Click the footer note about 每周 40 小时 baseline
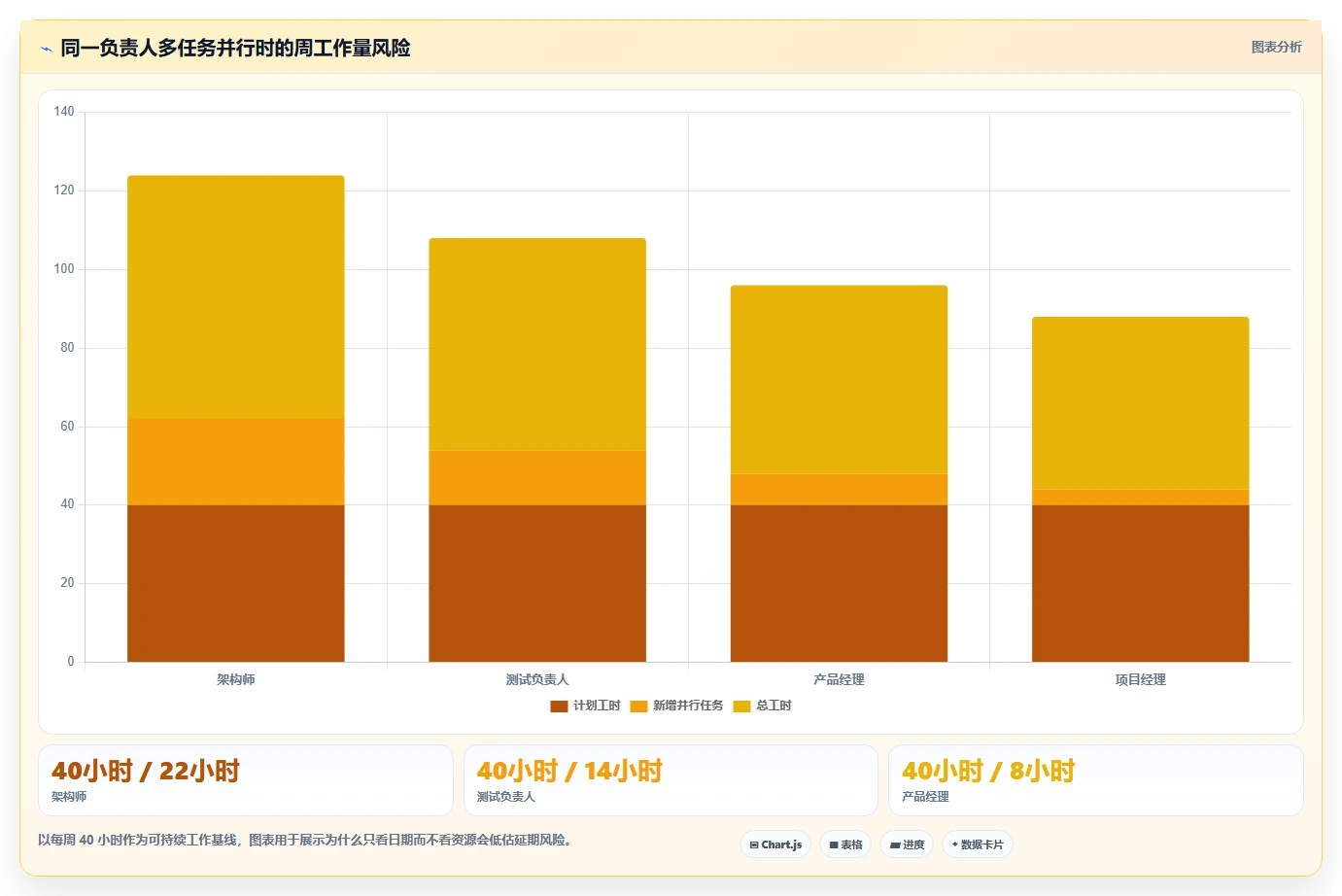 [305, 840]
